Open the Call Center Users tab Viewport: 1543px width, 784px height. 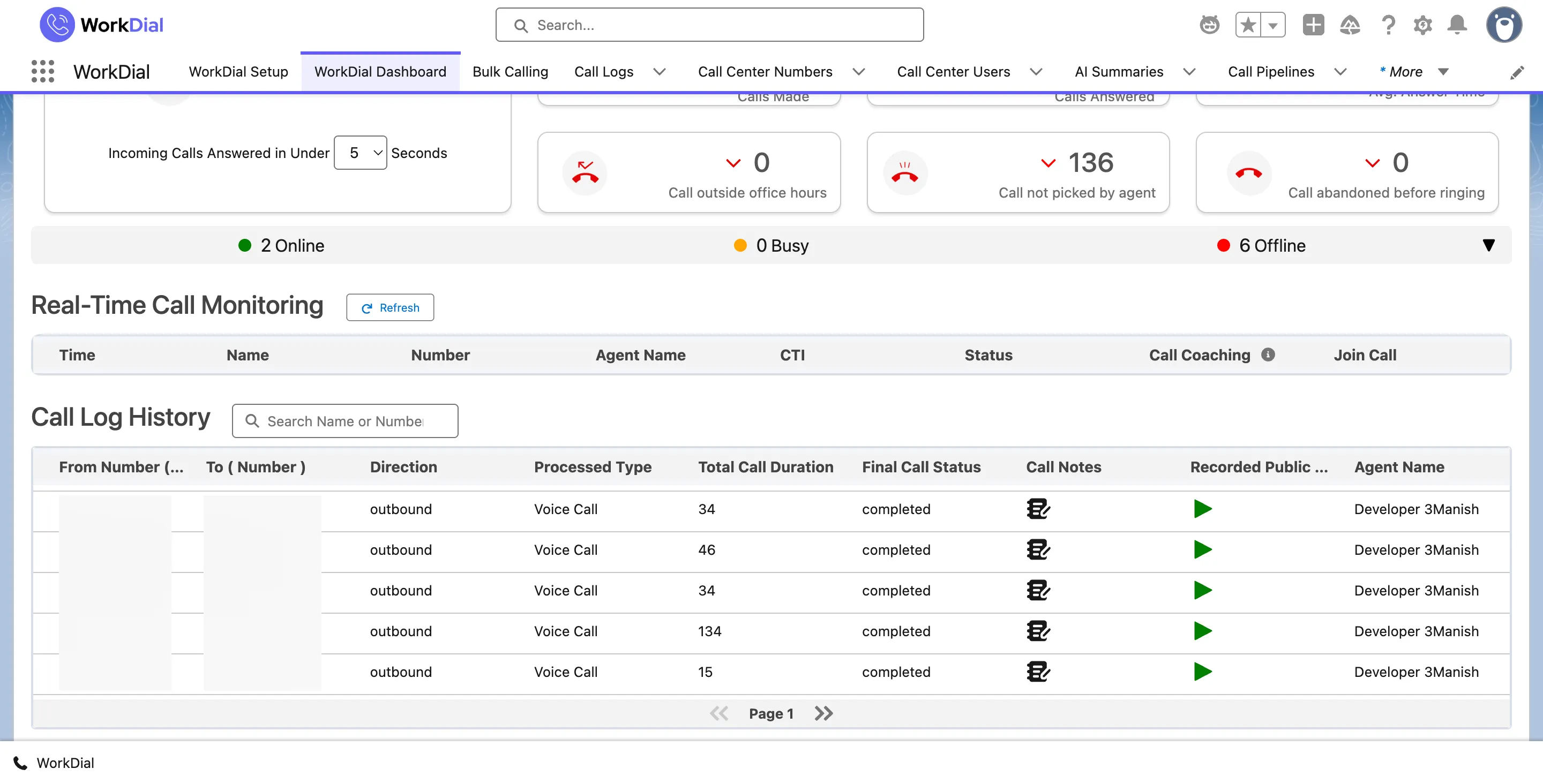click(x=953, y=71)
